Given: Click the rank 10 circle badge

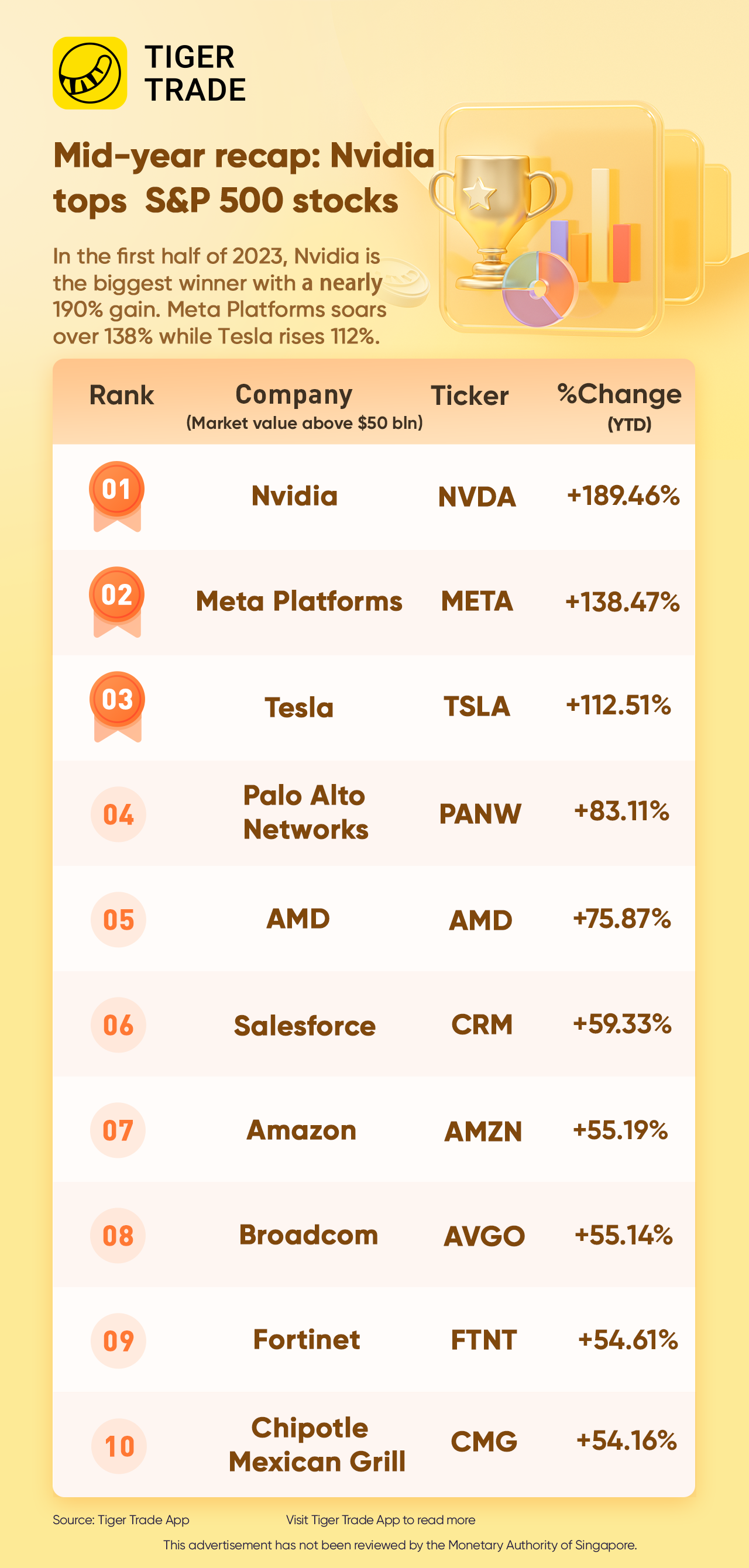Looking at the screenshot, I should [x=119, y=1446].
